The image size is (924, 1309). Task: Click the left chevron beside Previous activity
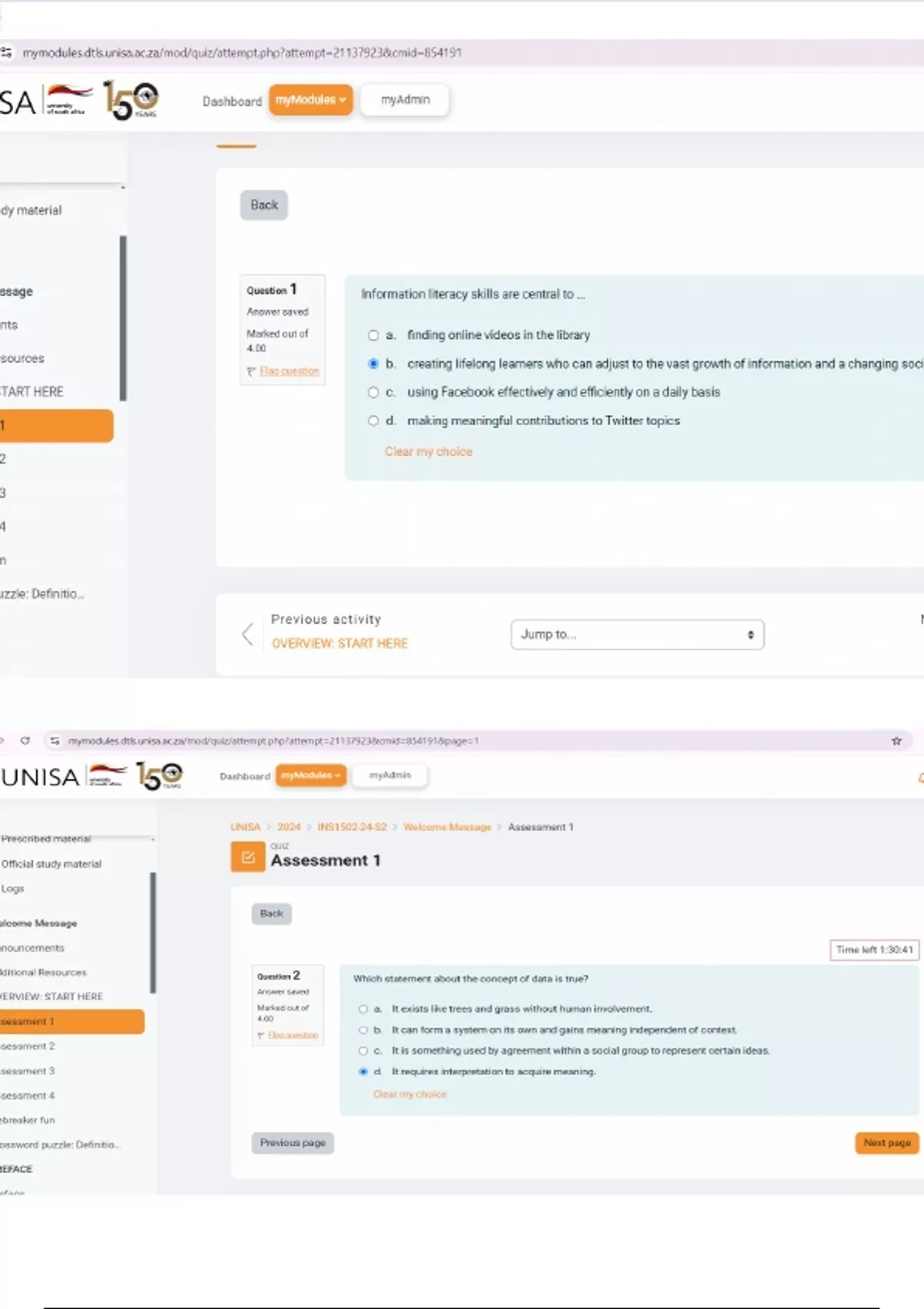pos(247,634)
